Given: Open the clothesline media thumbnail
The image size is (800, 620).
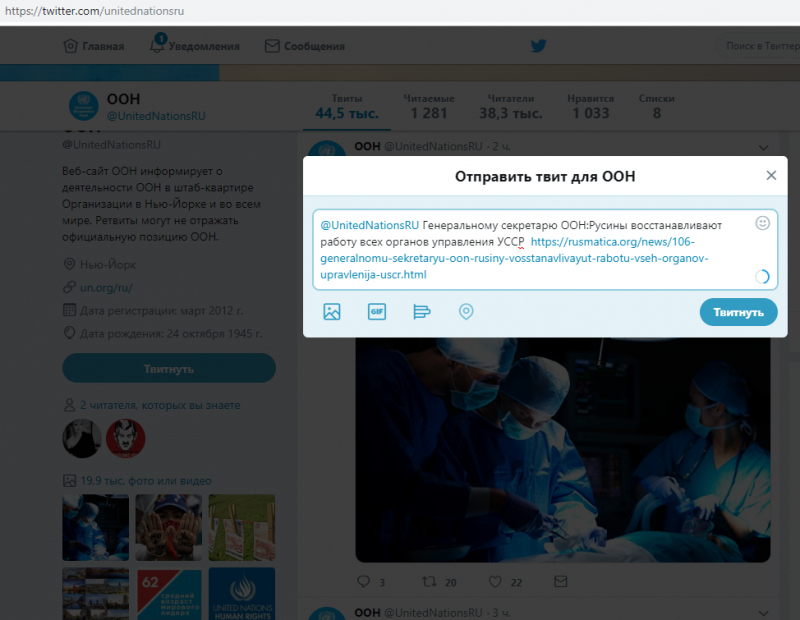Looking at the screenshot, I should pos(242,527).
